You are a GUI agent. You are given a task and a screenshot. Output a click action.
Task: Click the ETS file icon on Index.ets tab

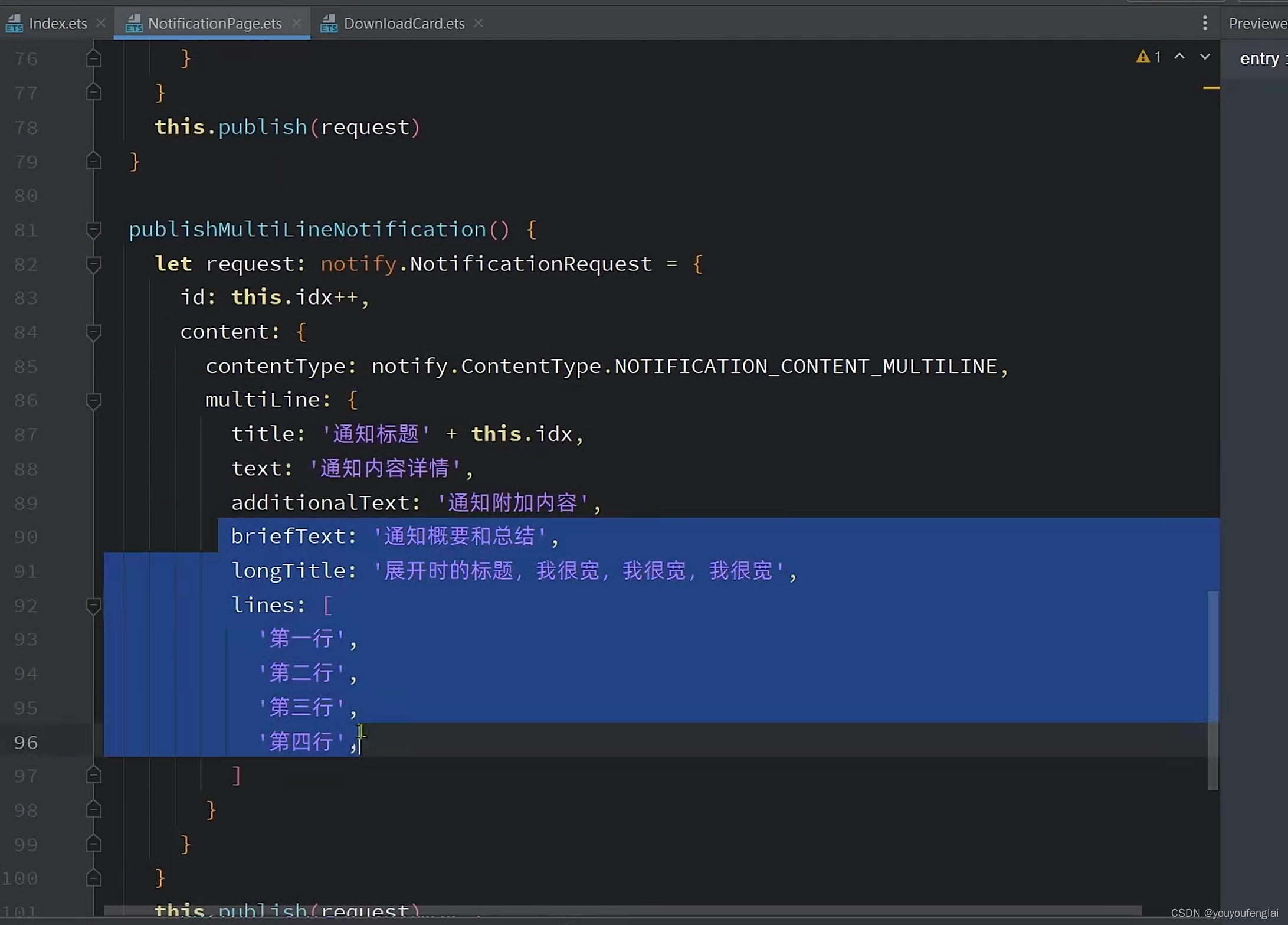coord(15,24)
